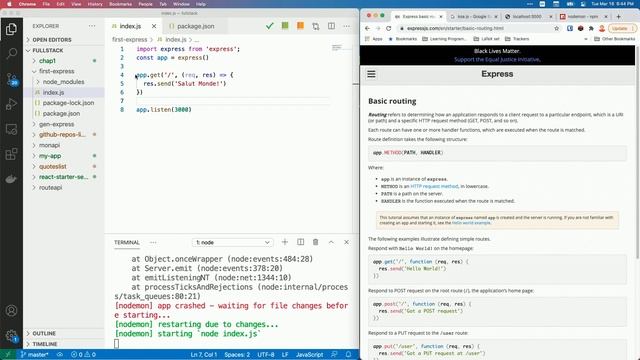The image size is (640, 360).
Task: Open the History menu in the macOS menu bar
Action: tap(95, 4)
